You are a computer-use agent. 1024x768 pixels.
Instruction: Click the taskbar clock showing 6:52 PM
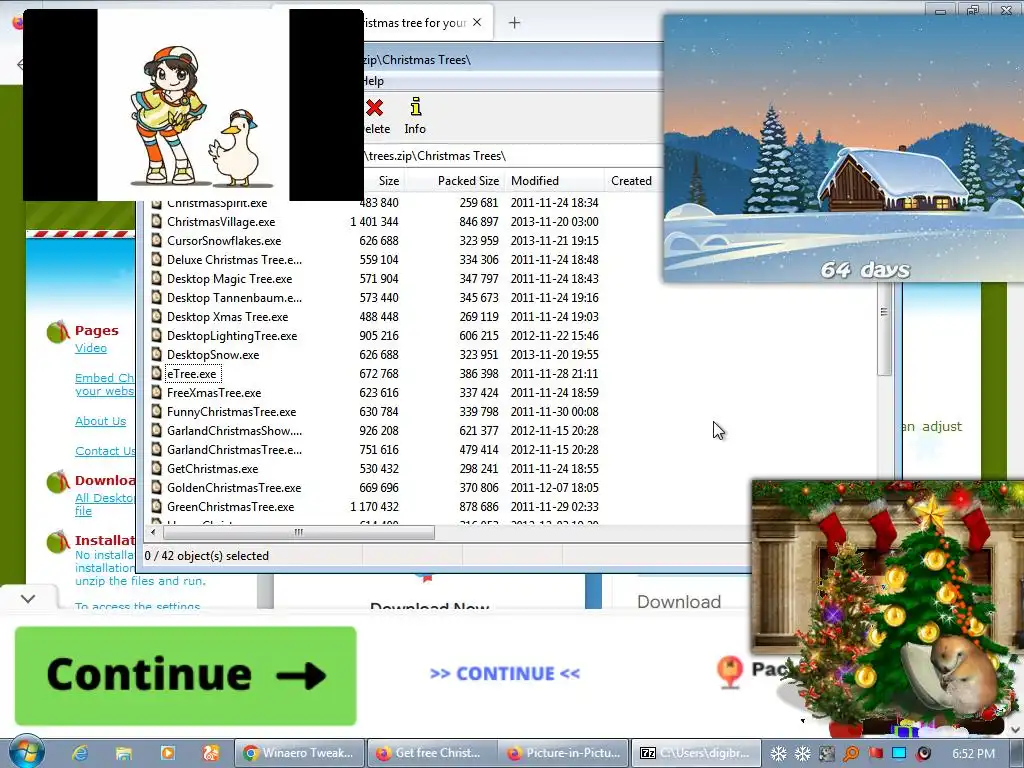[x=973, y=754]
